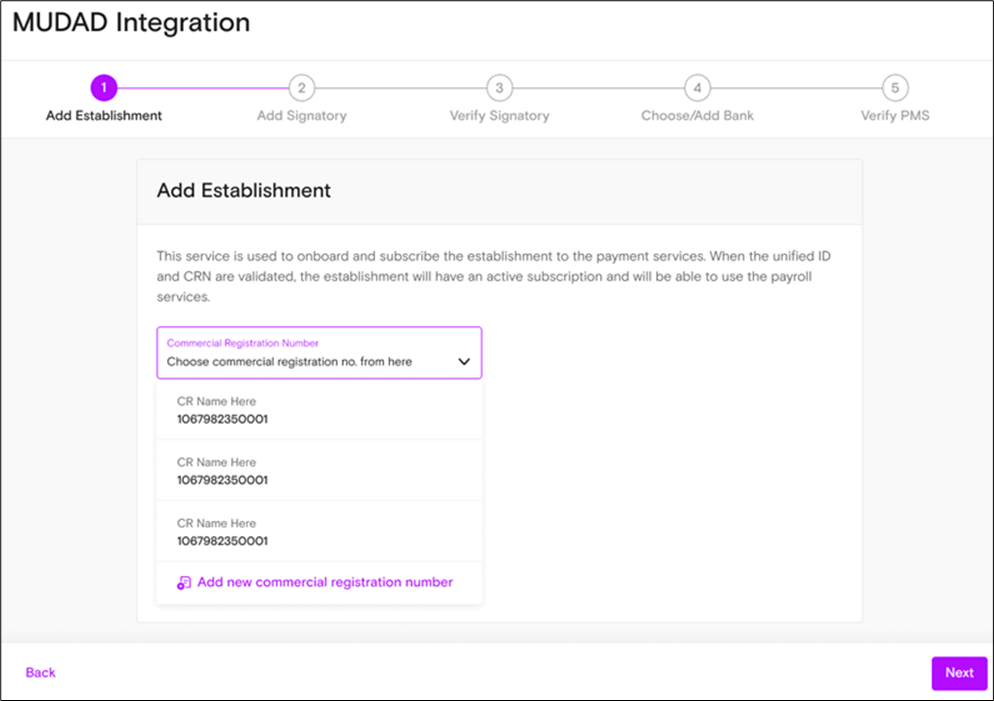Click the purple Next button
The height and width of the screenshot is (701, 994).
[x=959, y=673]
